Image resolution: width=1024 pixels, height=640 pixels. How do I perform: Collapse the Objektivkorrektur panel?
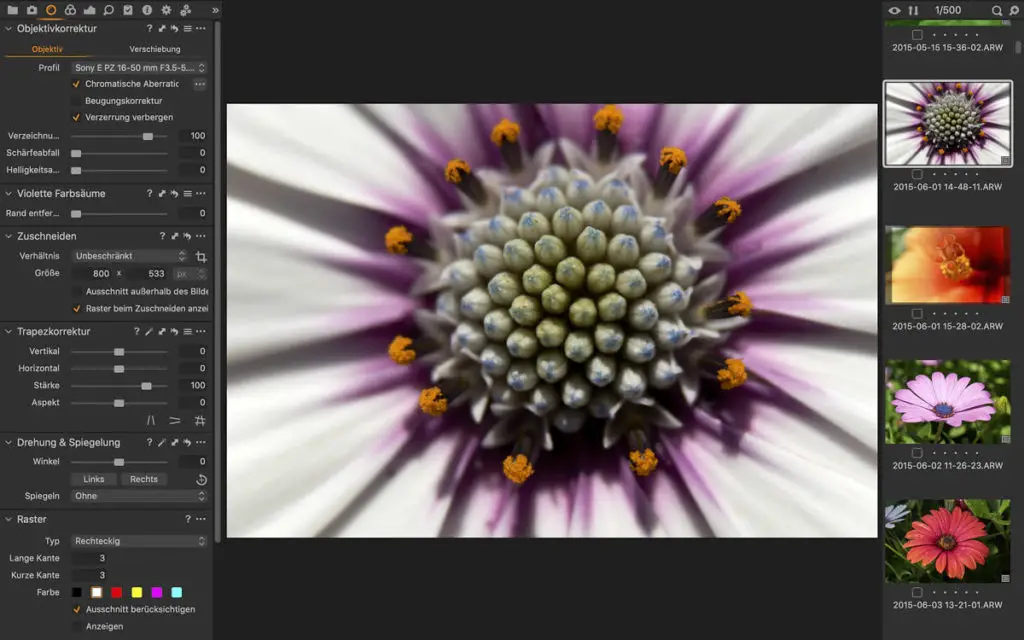coord(8,29)
